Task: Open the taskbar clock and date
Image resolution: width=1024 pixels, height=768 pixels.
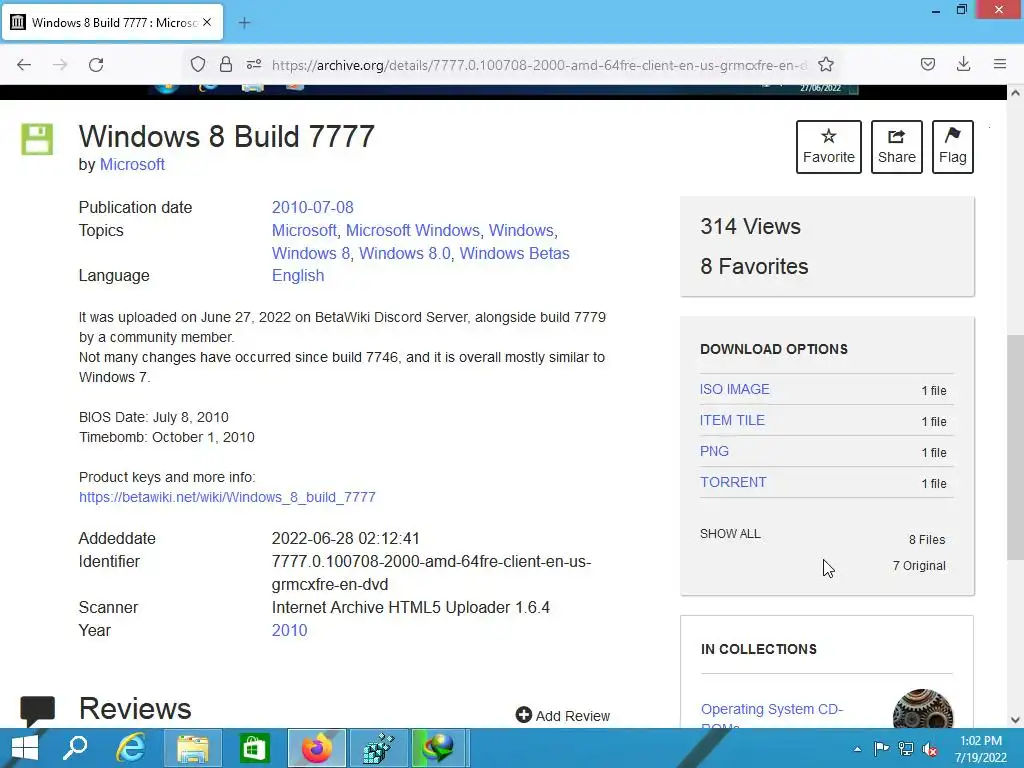Action: pos(981,749)
